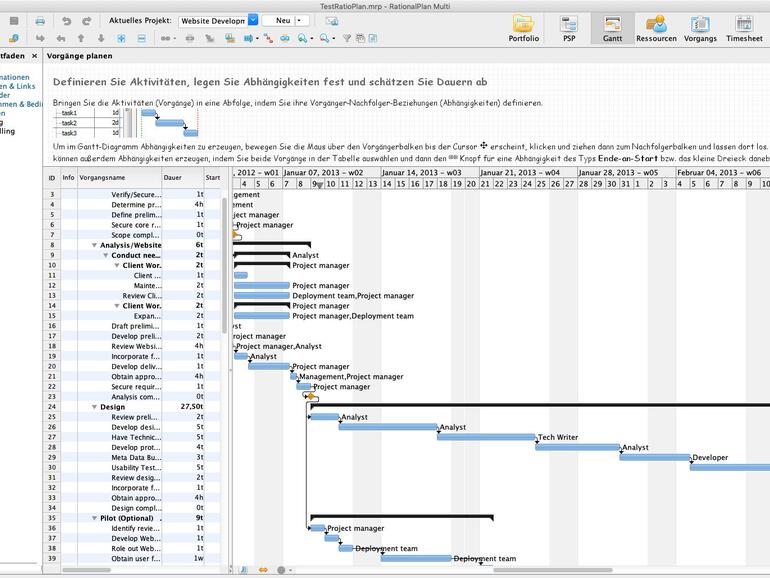Click the unlink tasks icon

190,38
